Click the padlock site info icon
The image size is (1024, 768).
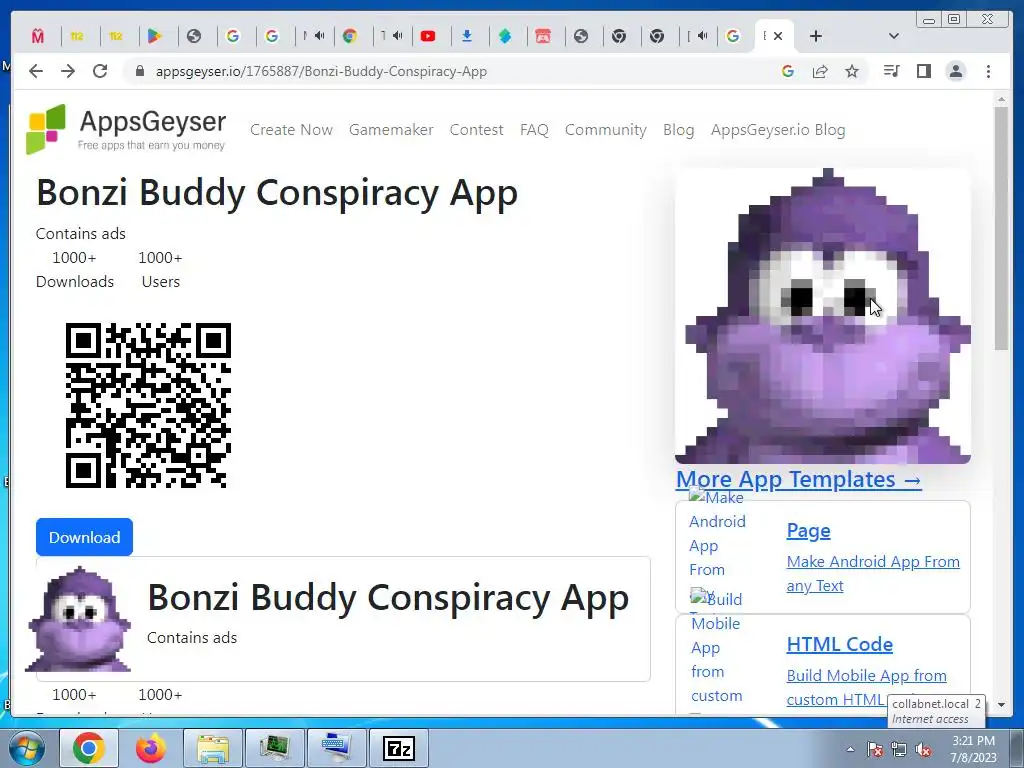[139, 71]
